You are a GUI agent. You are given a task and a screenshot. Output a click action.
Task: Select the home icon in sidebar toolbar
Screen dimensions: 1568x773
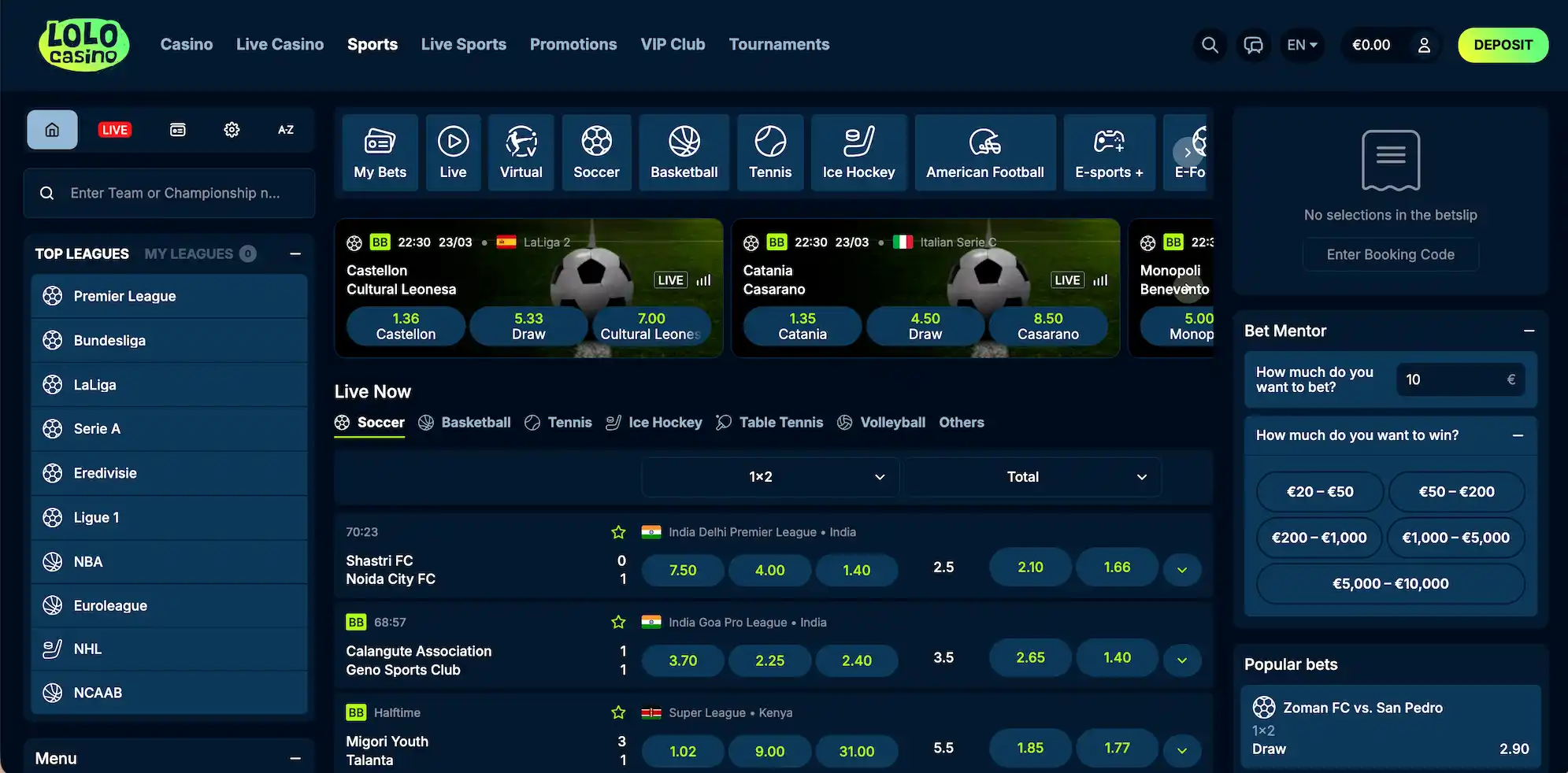52,130
